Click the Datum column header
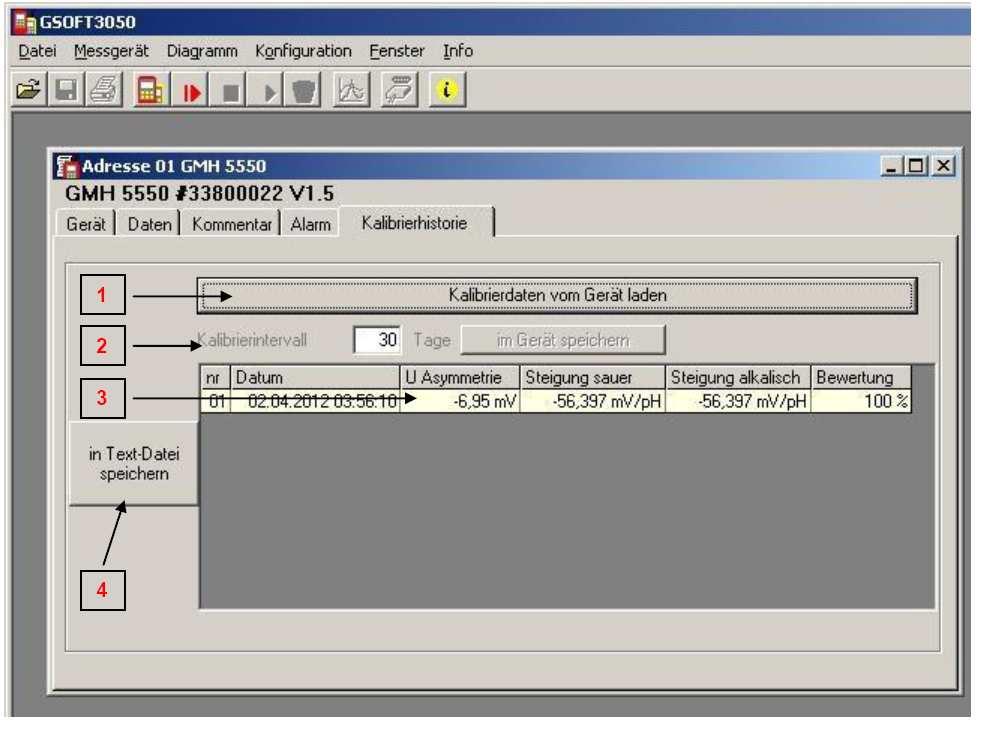The image size is (982, 730). pyautogui.click(x=315, y=378)
